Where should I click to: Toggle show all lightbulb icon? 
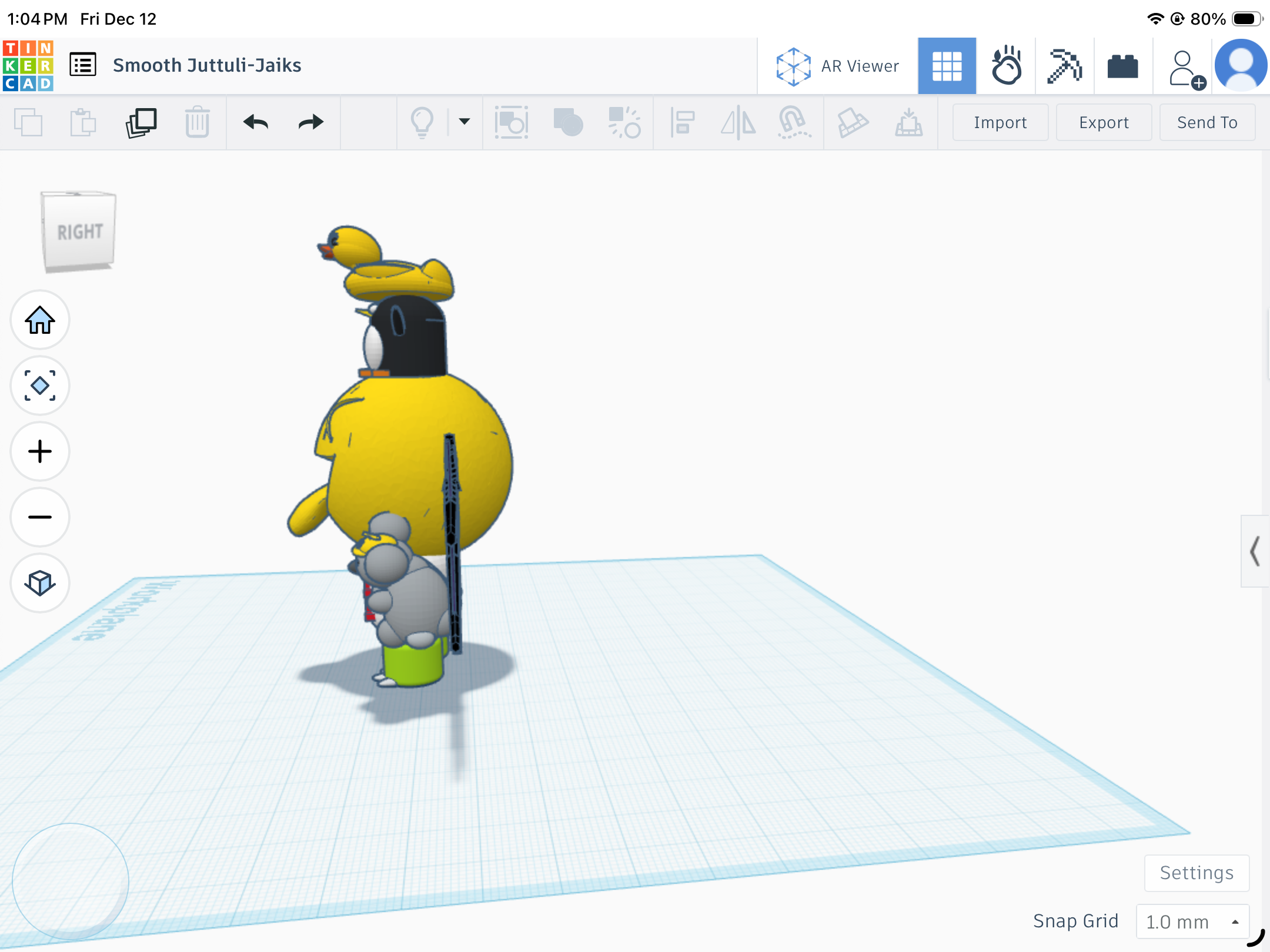pos(422,122)
